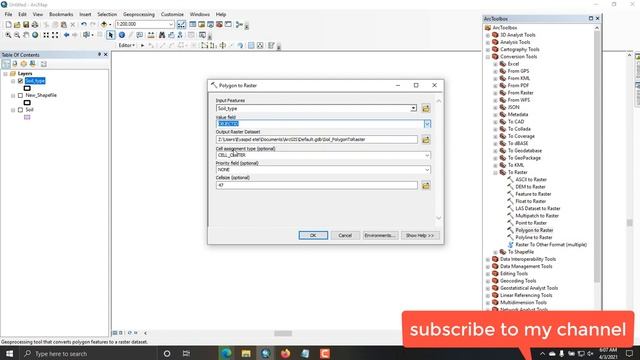Open the File menu
This screenshot has width=640, height=360.
click(8, 14)
